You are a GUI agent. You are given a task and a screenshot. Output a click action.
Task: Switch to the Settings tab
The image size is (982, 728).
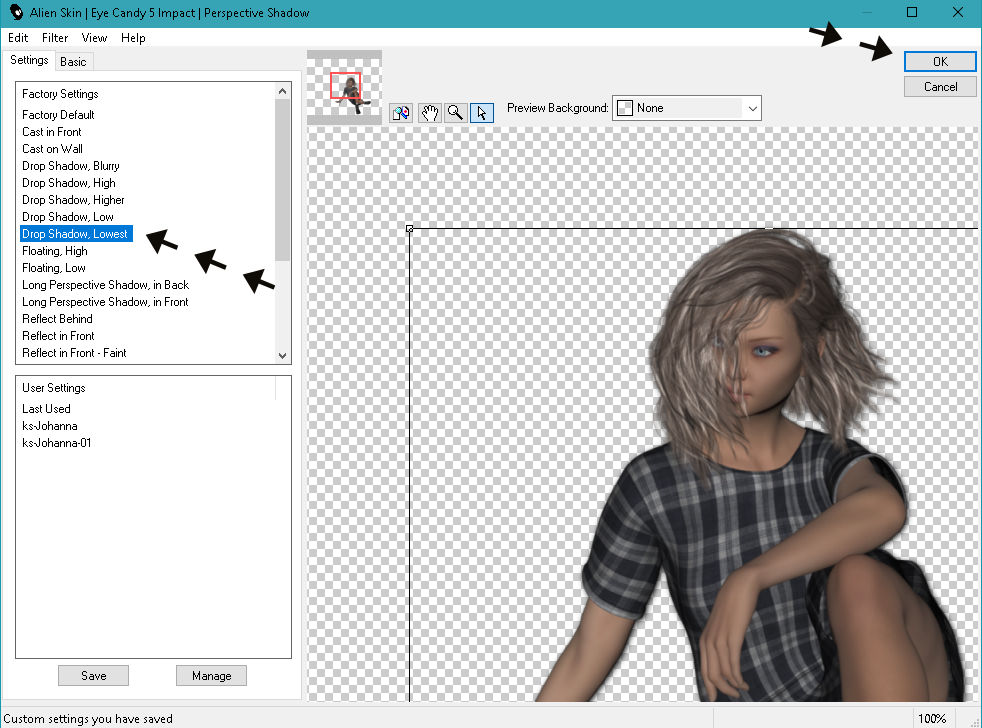[x=29, y=60]
